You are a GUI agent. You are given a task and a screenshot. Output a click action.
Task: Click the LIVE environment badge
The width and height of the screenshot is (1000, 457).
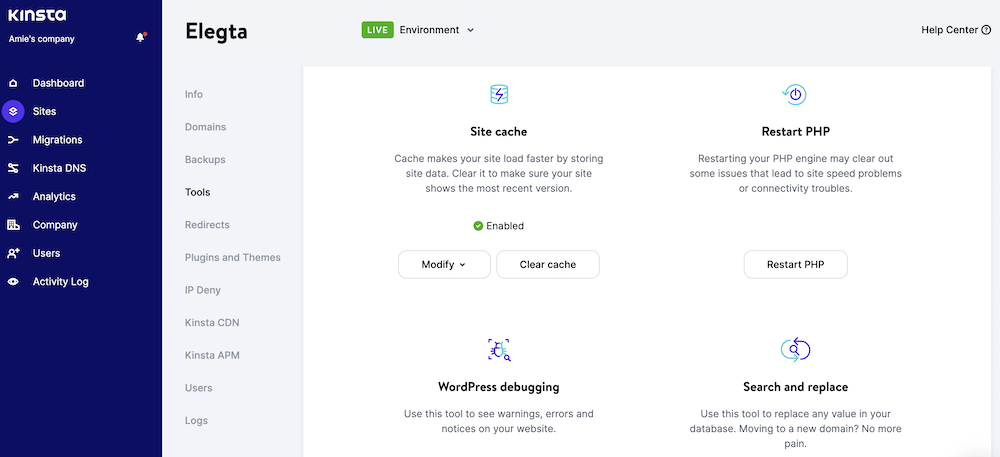point(378,29)
